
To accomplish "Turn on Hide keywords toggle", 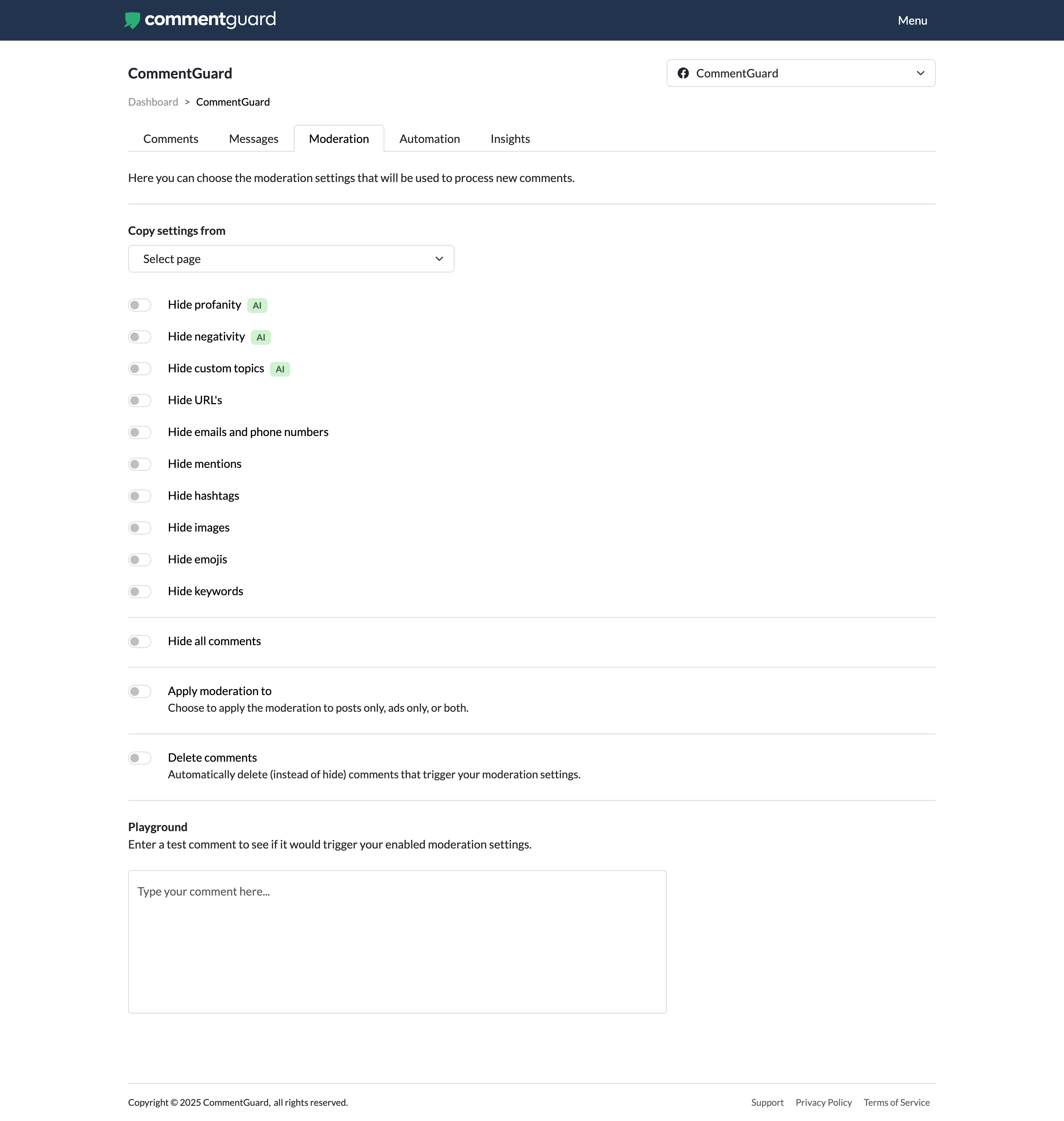I will tap(140, 591).
